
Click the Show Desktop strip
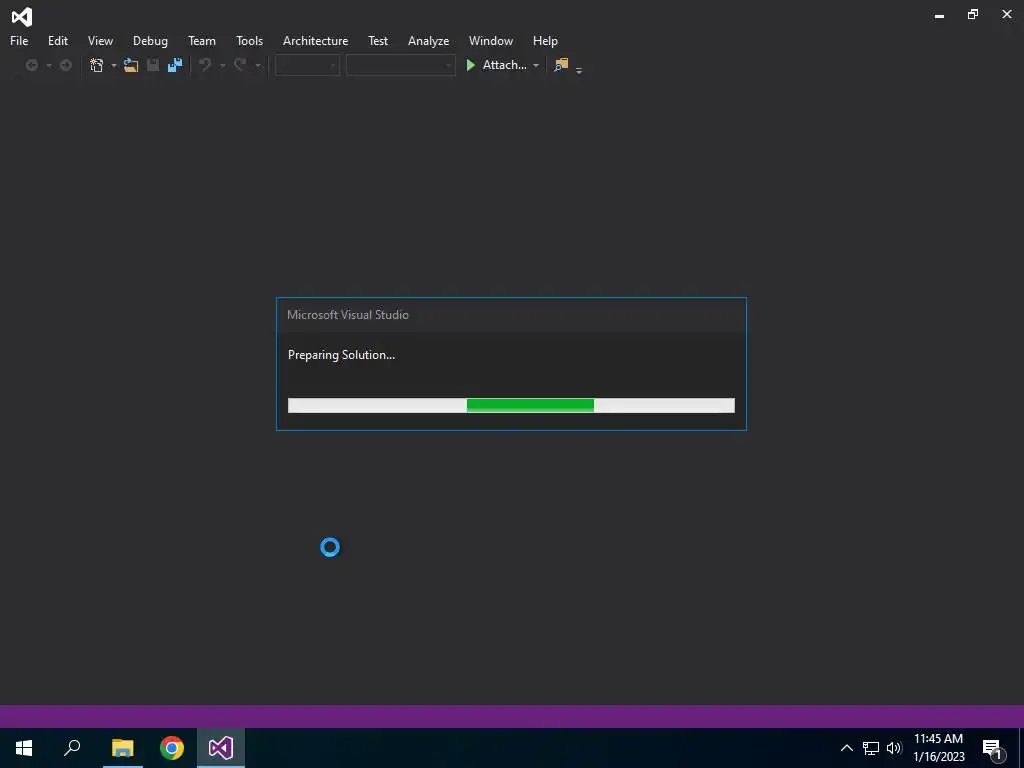point(1021,748)
